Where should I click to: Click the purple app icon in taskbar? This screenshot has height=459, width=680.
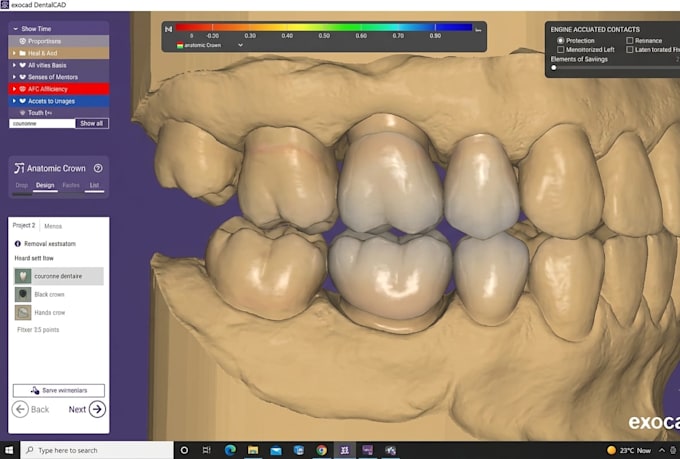(368, 450)
